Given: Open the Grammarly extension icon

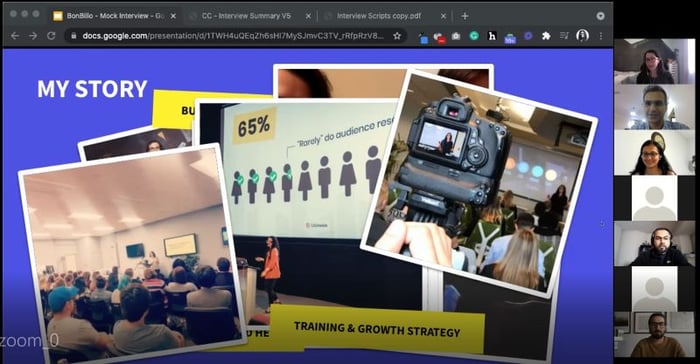Looking at the screenshot, I should click(x=474, y=36).
